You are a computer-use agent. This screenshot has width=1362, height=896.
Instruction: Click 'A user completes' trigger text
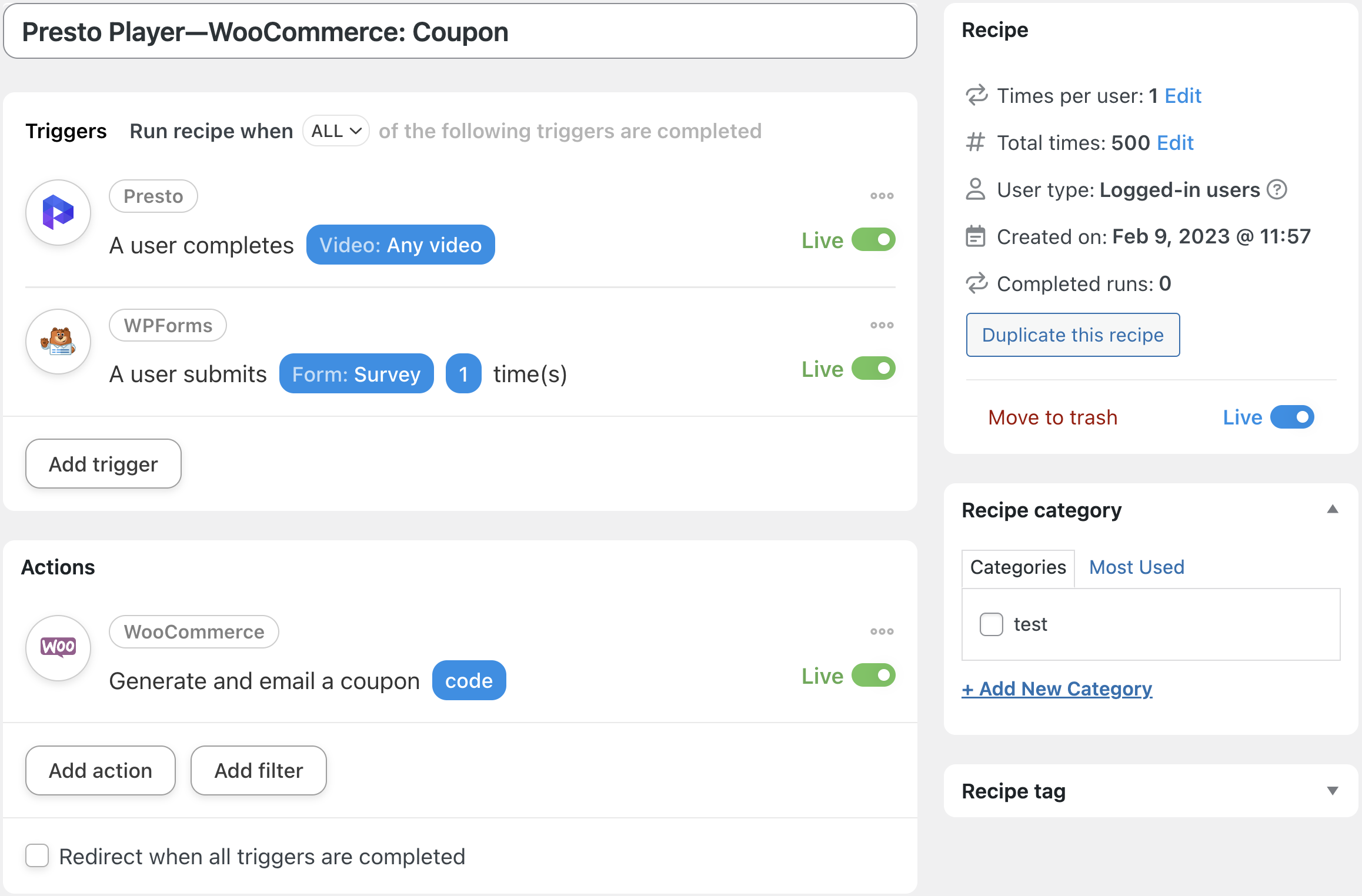tap(202, 245)
